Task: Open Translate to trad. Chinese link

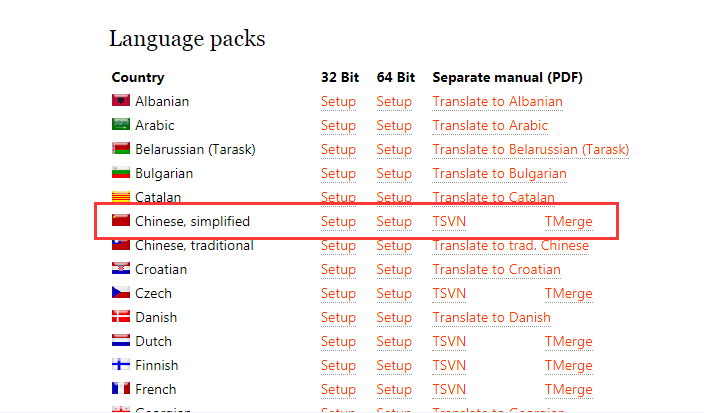Action: 510,246
